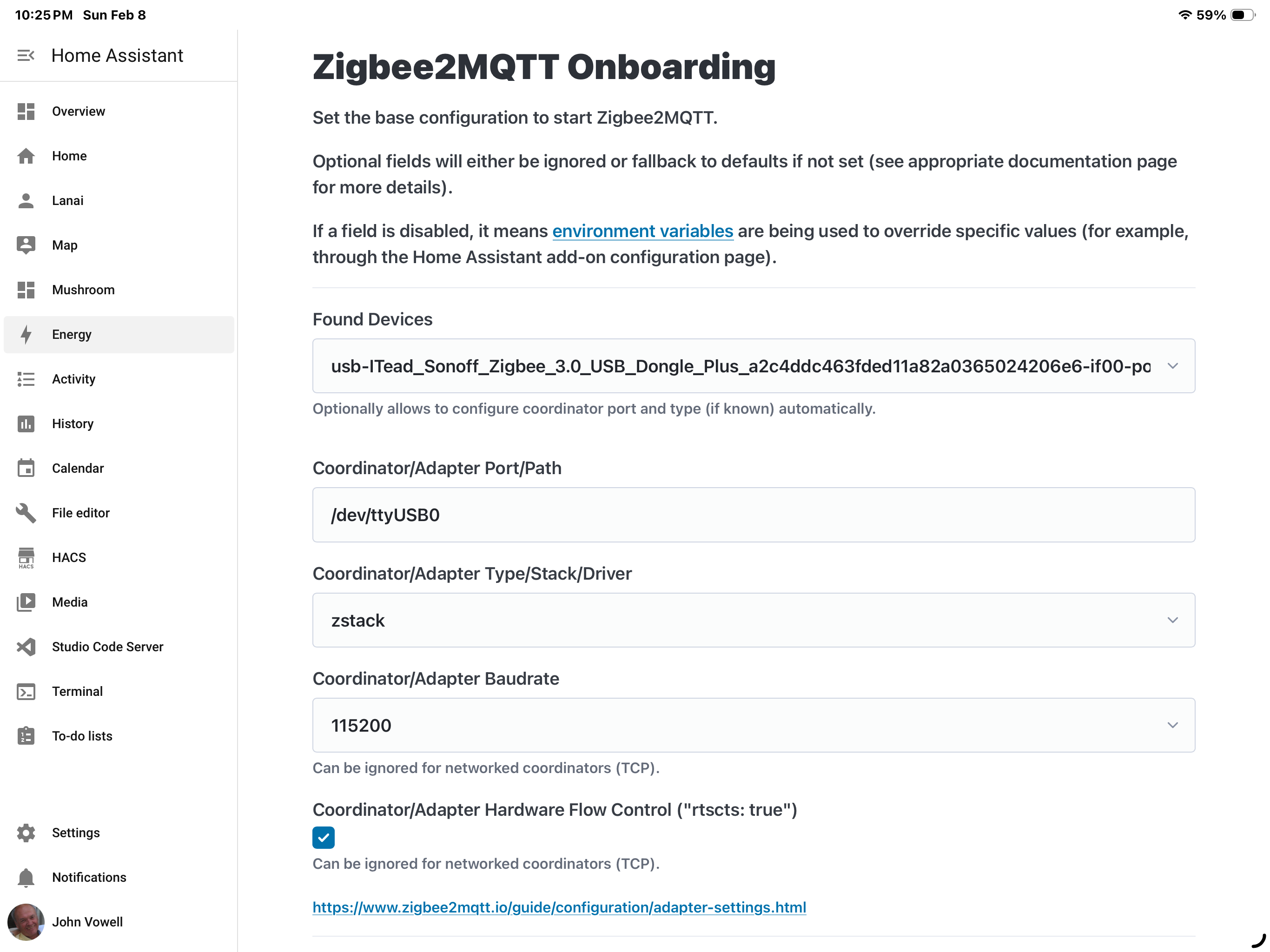The width and height of the screenshot is (1270, 952).
Task: Click the Studio Code Server icon
Action: pos(26,647)
